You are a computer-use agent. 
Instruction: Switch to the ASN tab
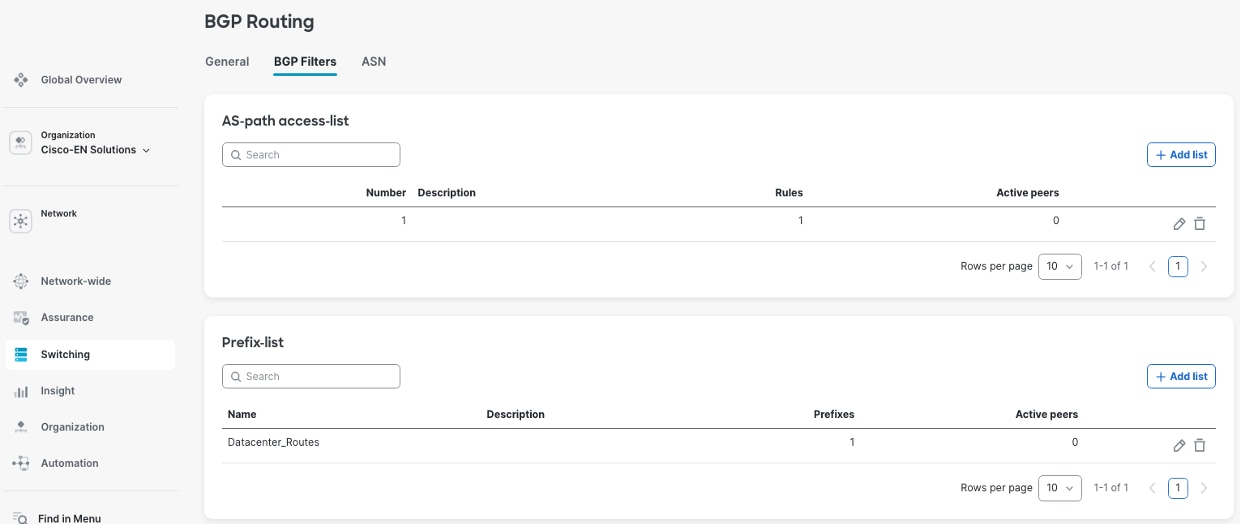pos(373,62)
